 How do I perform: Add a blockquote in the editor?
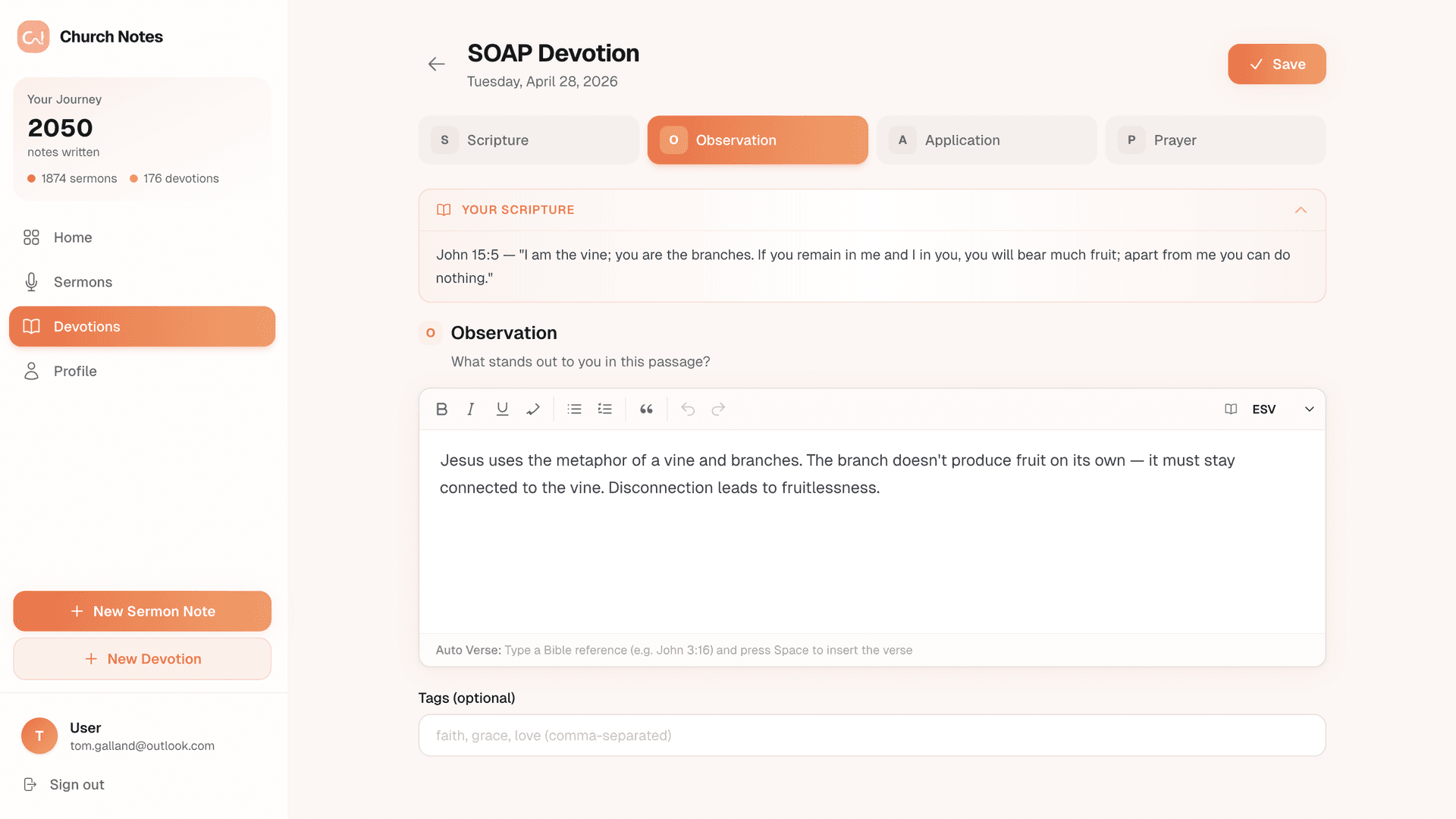point(646,409)
